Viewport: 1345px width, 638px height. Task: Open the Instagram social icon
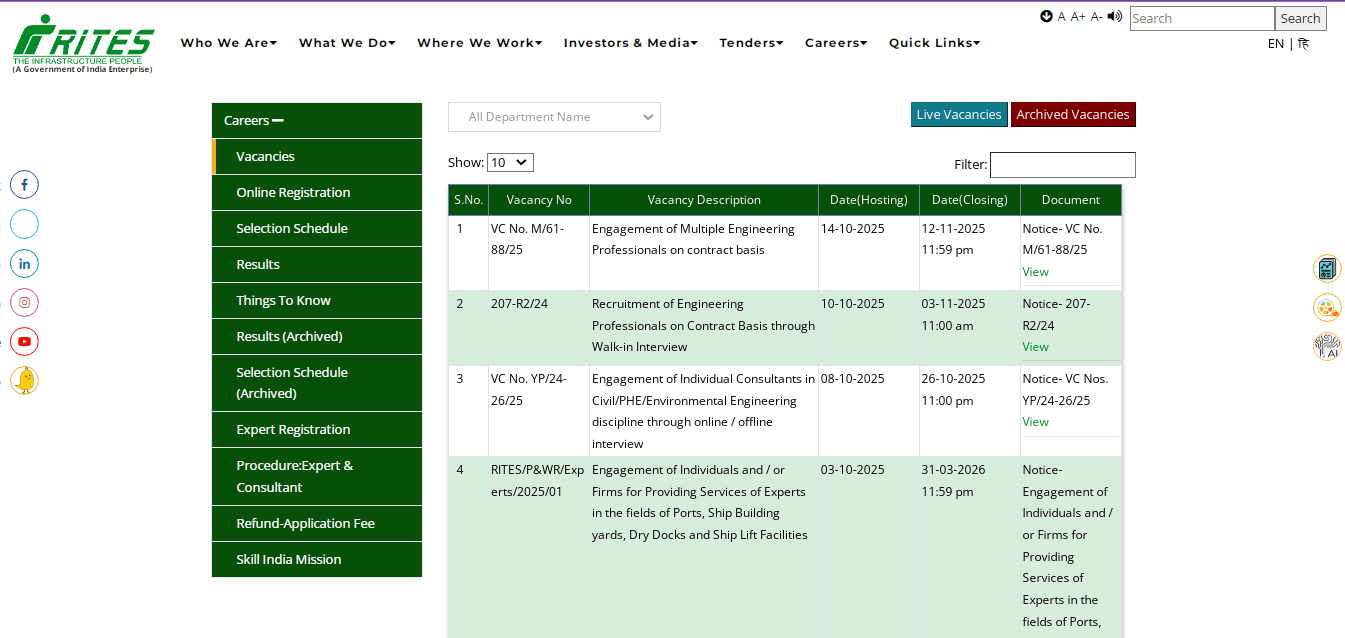click(24, 303)
